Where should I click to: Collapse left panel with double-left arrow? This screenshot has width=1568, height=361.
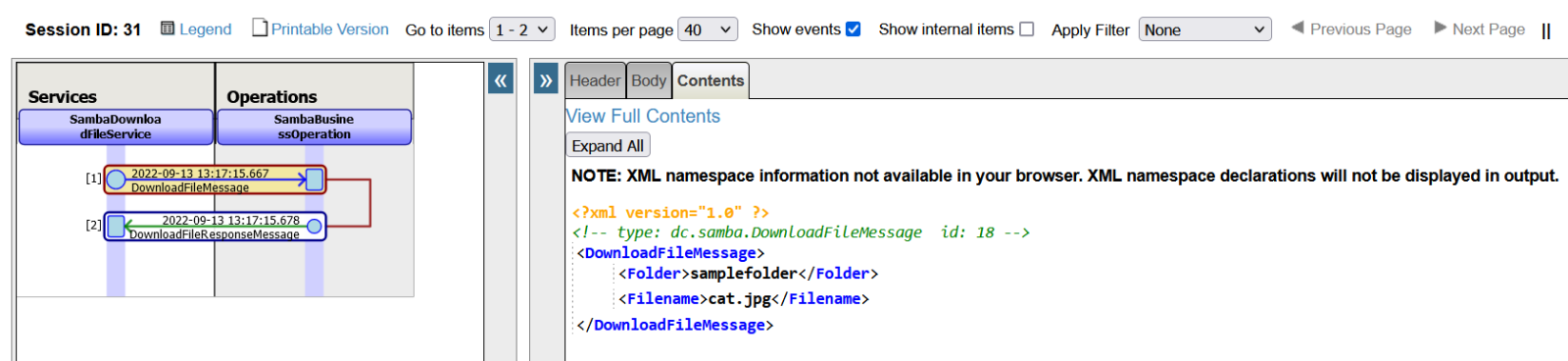click(x=501, y=80)
